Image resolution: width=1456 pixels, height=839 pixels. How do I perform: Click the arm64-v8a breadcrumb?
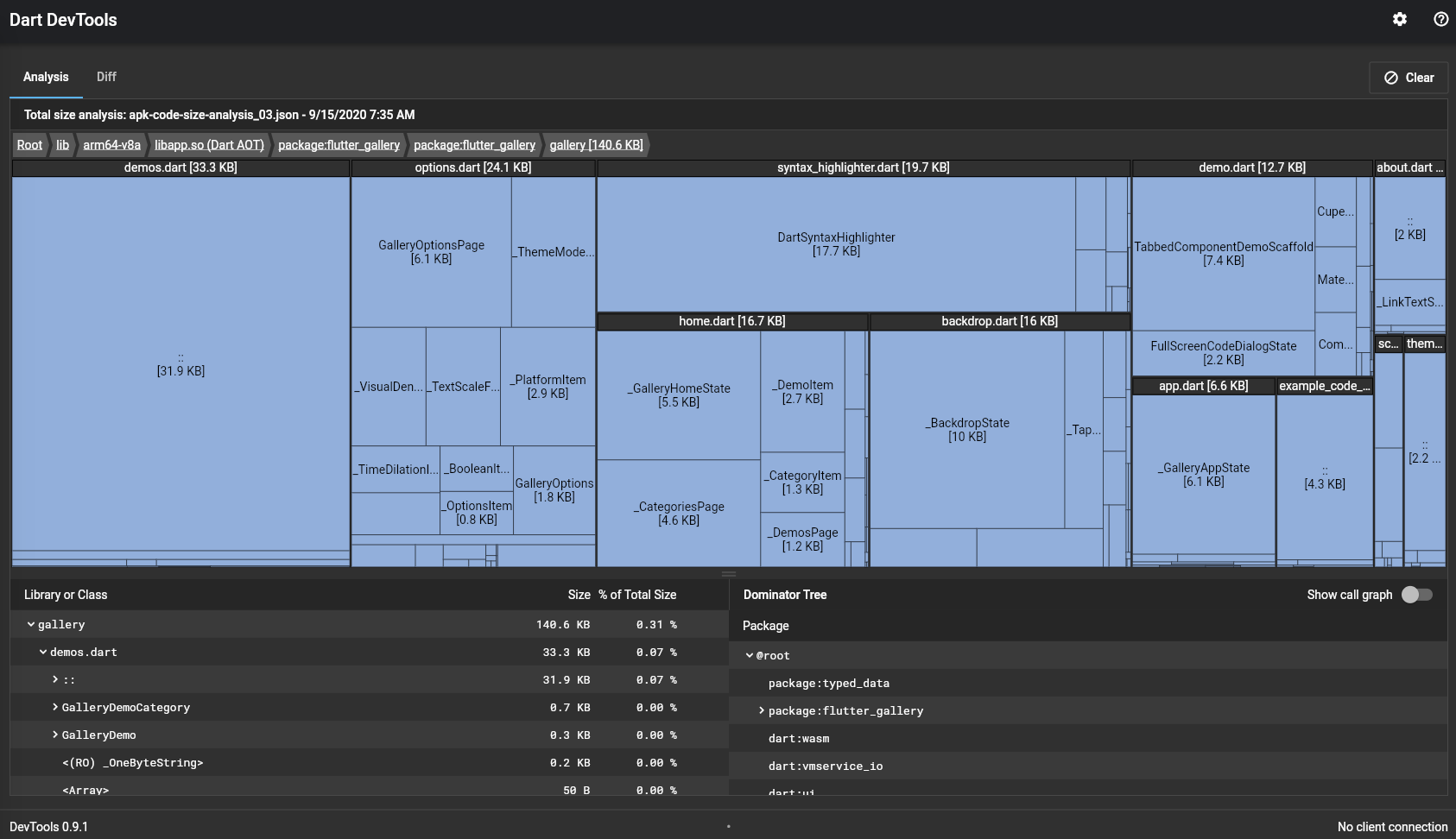pyautogui.click(x=111, y=144)
